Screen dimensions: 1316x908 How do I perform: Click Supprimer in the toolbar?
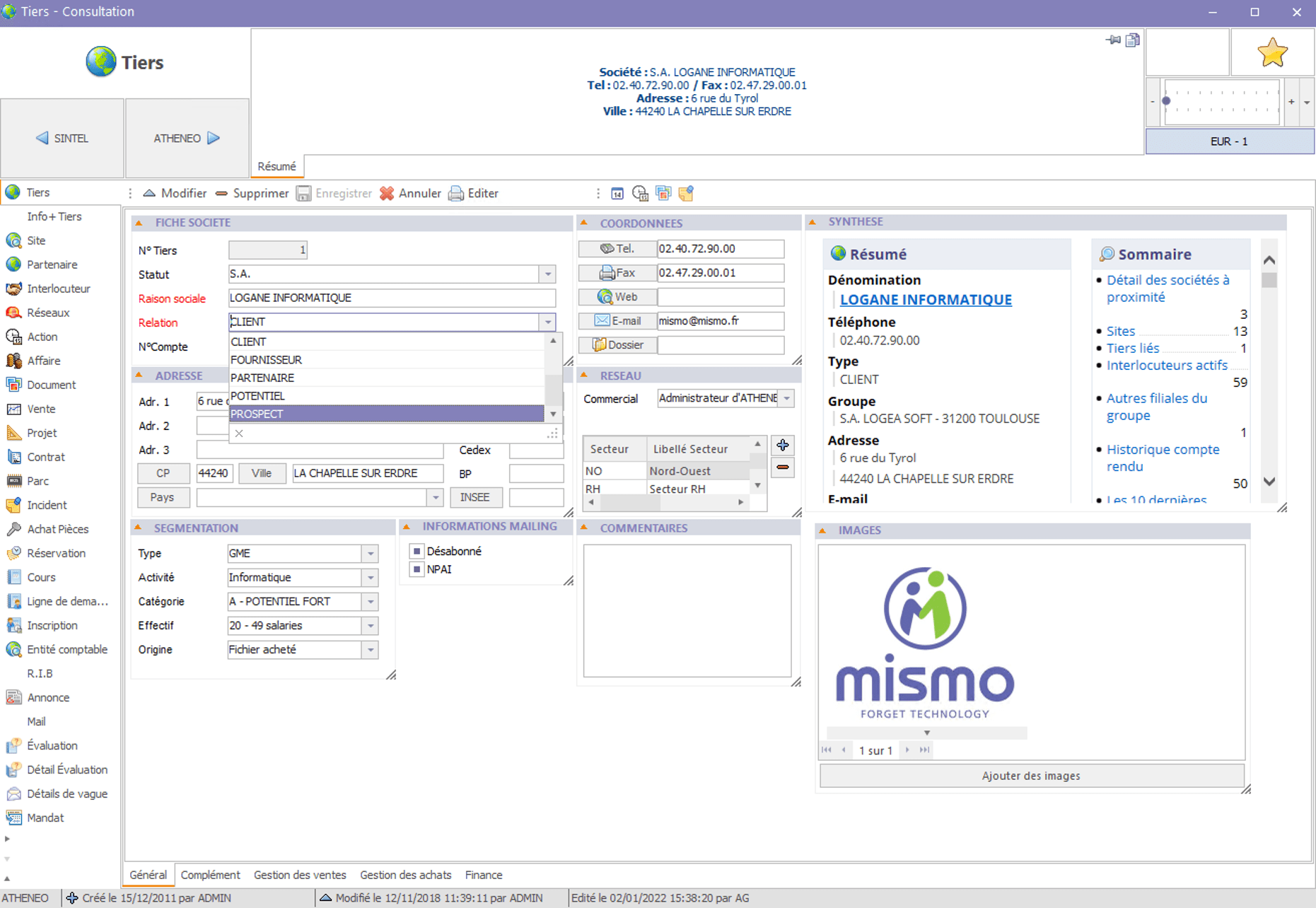[x=252, y=193]
